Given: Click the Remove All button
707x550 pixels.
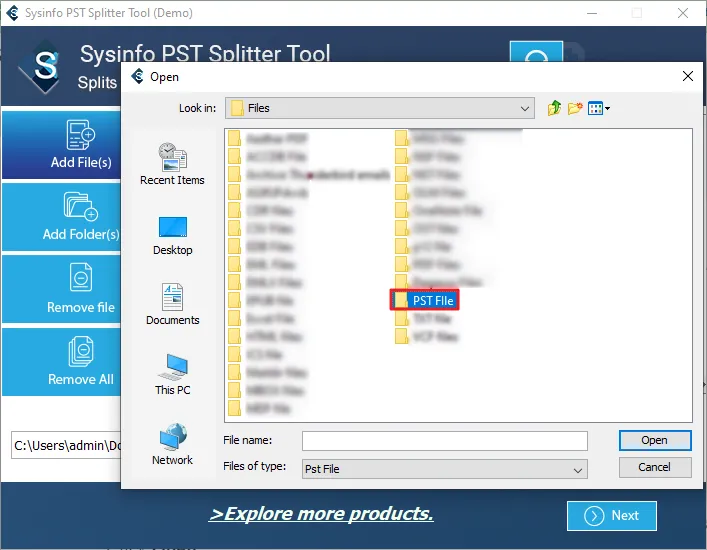Looking at the screenshot, I should (x=62, y=362).
